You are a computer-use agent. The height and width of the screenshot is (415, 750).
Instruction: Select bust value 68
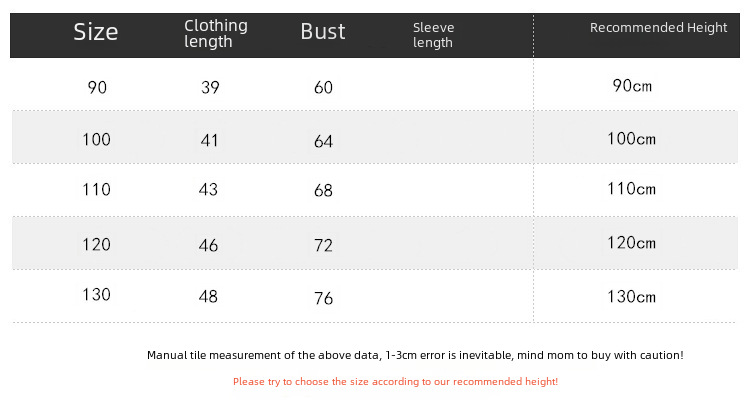[x=323, y=190]
